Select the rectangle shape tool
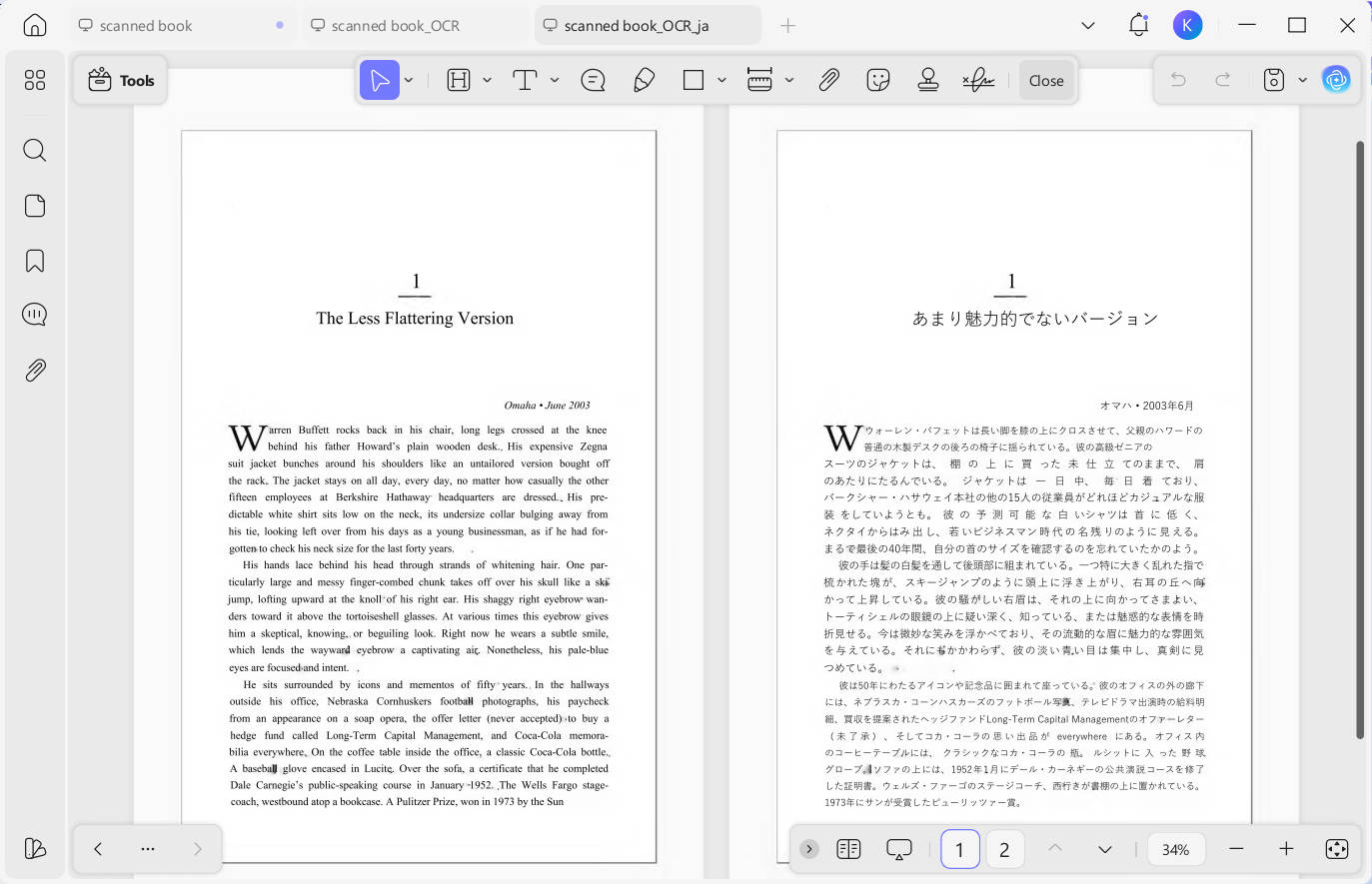Viewport: 1372px width, 884px height. tap(693, 81)
